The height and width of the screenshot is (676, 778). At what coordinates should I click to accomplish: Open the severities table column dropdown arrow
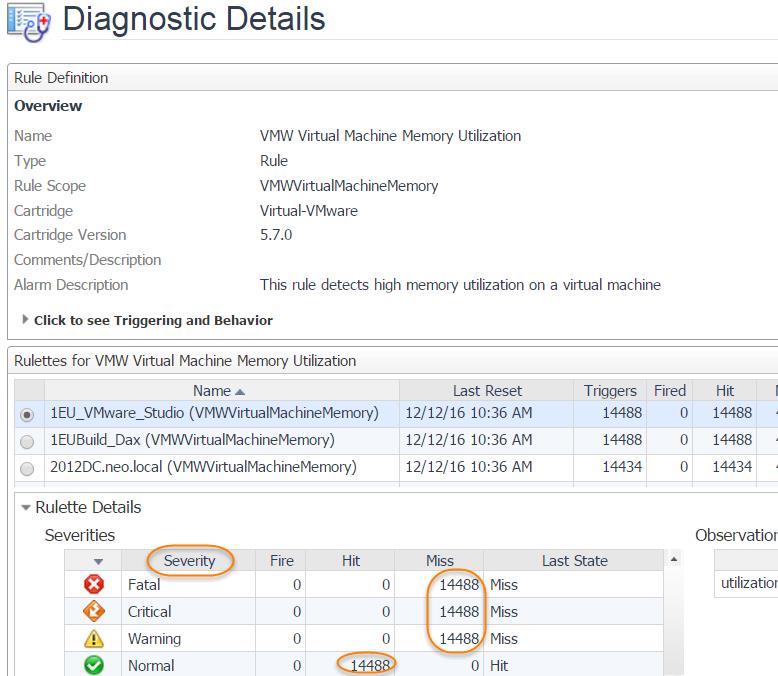pos(98,562)
